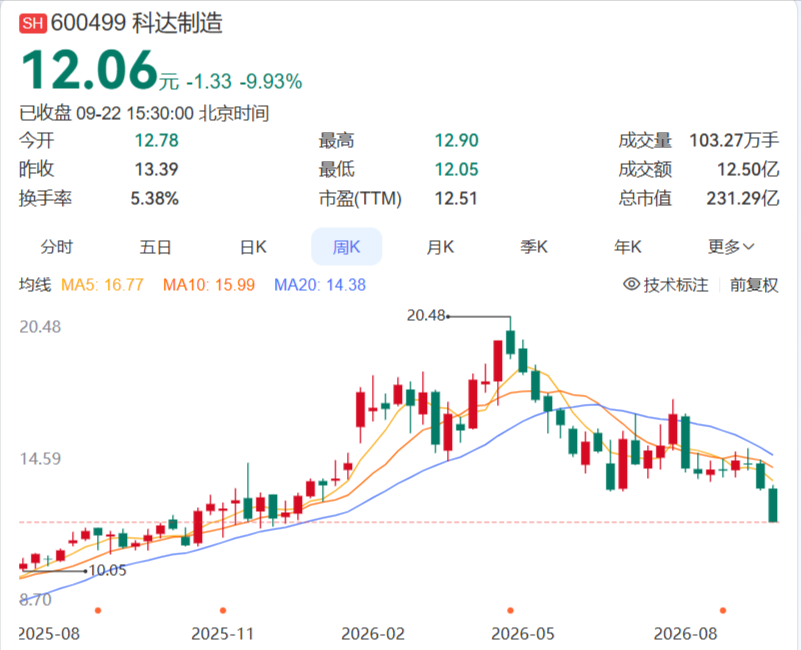
Task: Click the 市盈(TTM) value 12.51
Action: (456, 198)
